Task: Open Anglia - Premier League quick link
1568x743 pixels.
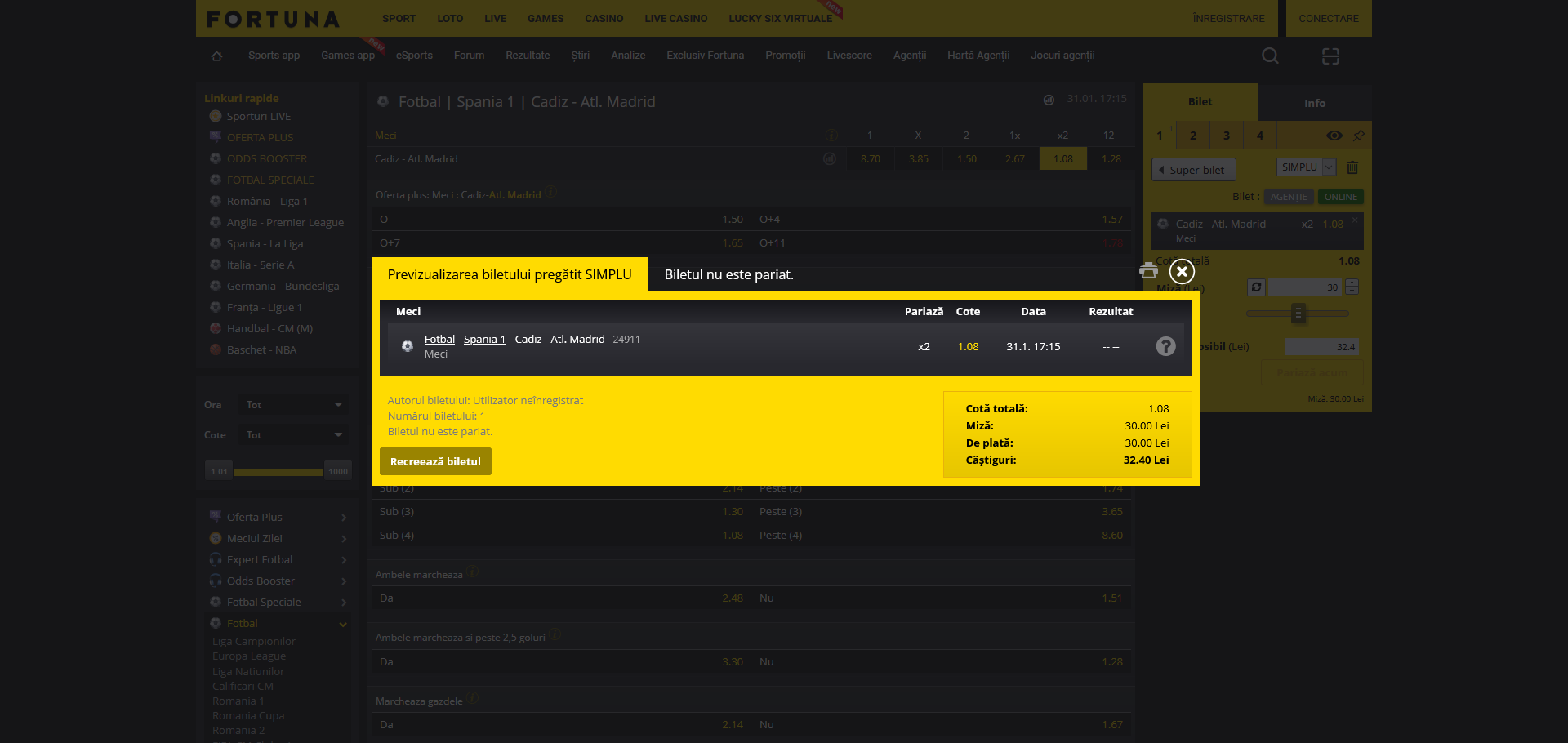Action: pyautogui.click(x=285, y=222)
